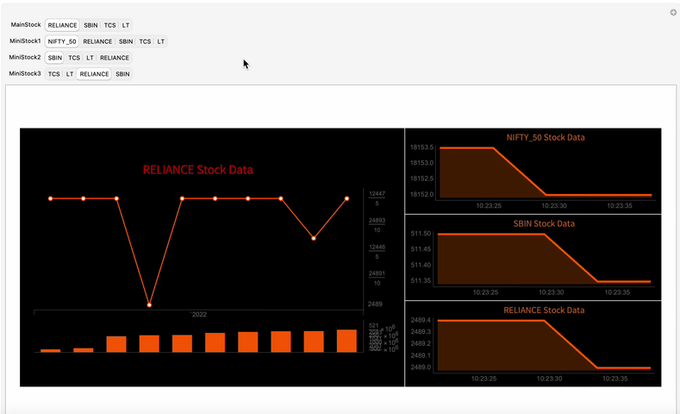Set MiniStock1 to LT
This screenshot has height=414, width=680.
click(x=161, y=41)
